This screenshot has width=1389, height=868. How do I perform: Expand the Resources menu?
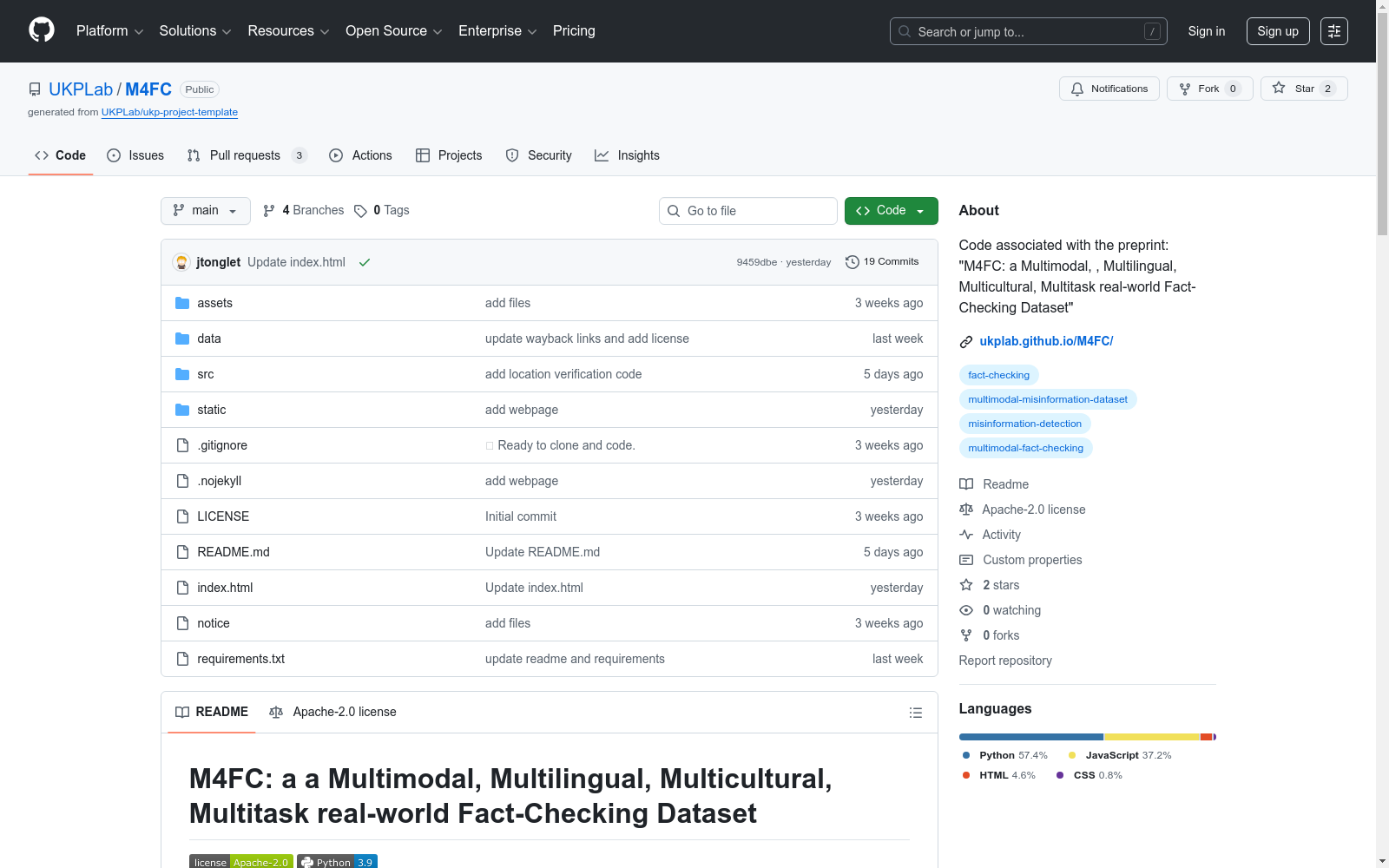coord(288,31)
